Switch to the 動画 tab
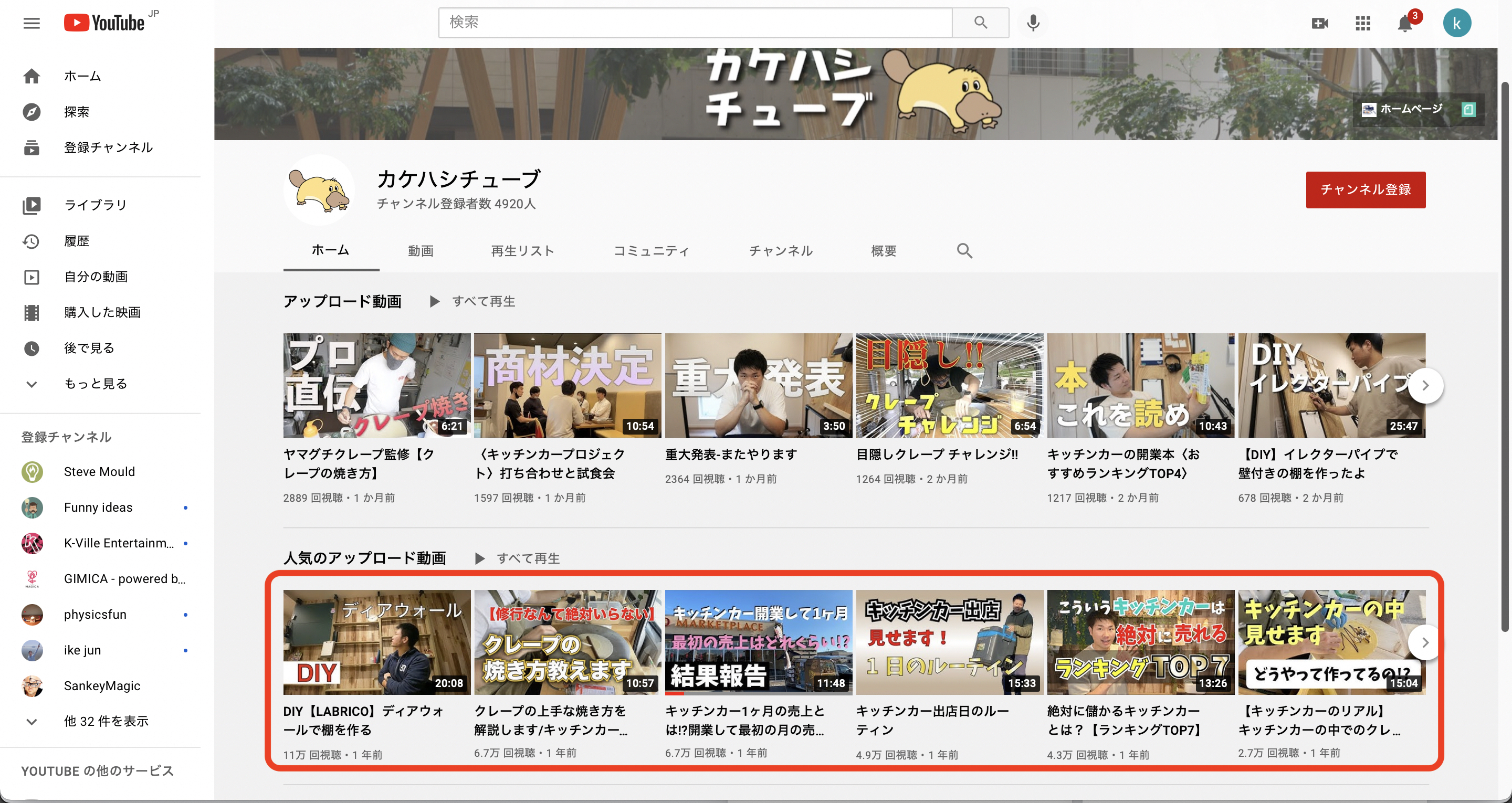 (420, 251)
